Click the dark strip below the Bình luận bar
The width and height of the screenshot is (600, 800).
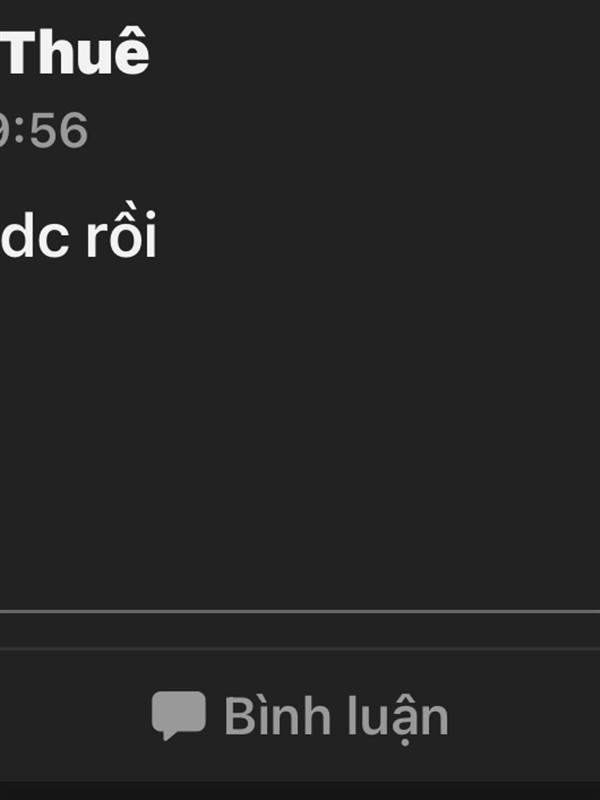300,790
